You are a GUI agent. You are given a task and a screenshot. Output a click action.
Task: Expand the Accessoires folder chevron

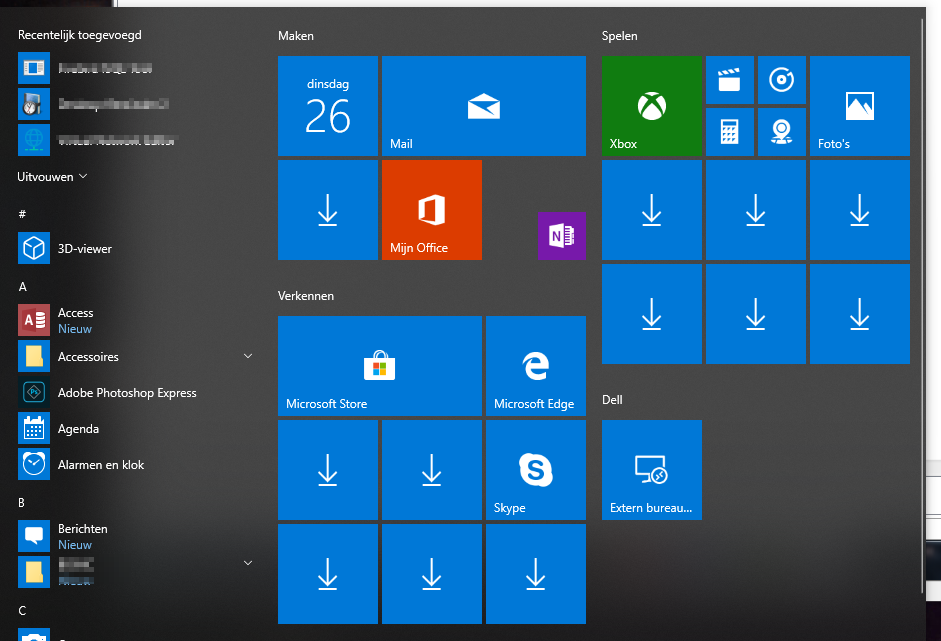pyautogui.click(x=248, y=356)
